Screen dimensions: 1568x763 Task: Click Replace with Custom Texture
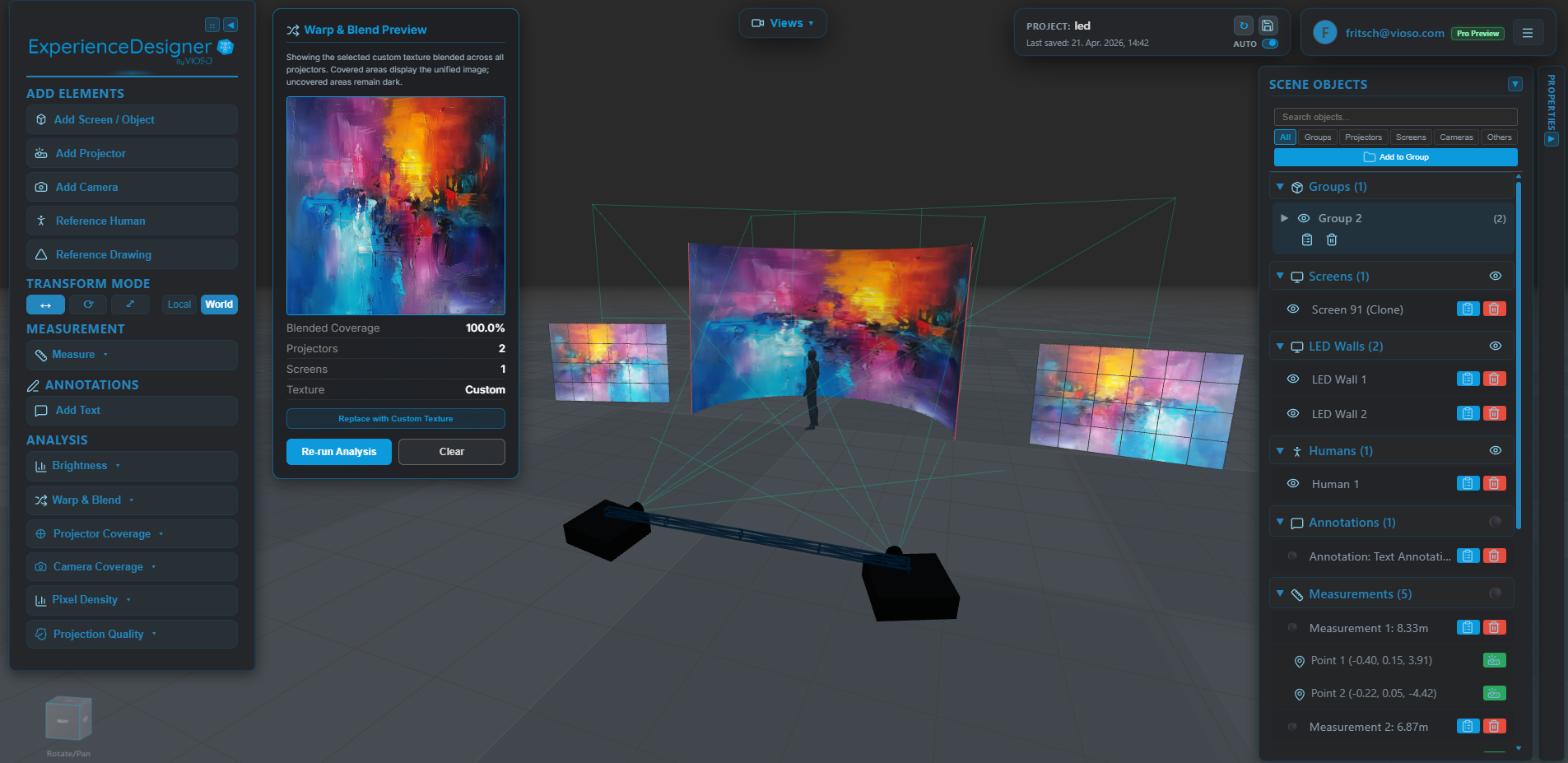(x=395, y=418)
